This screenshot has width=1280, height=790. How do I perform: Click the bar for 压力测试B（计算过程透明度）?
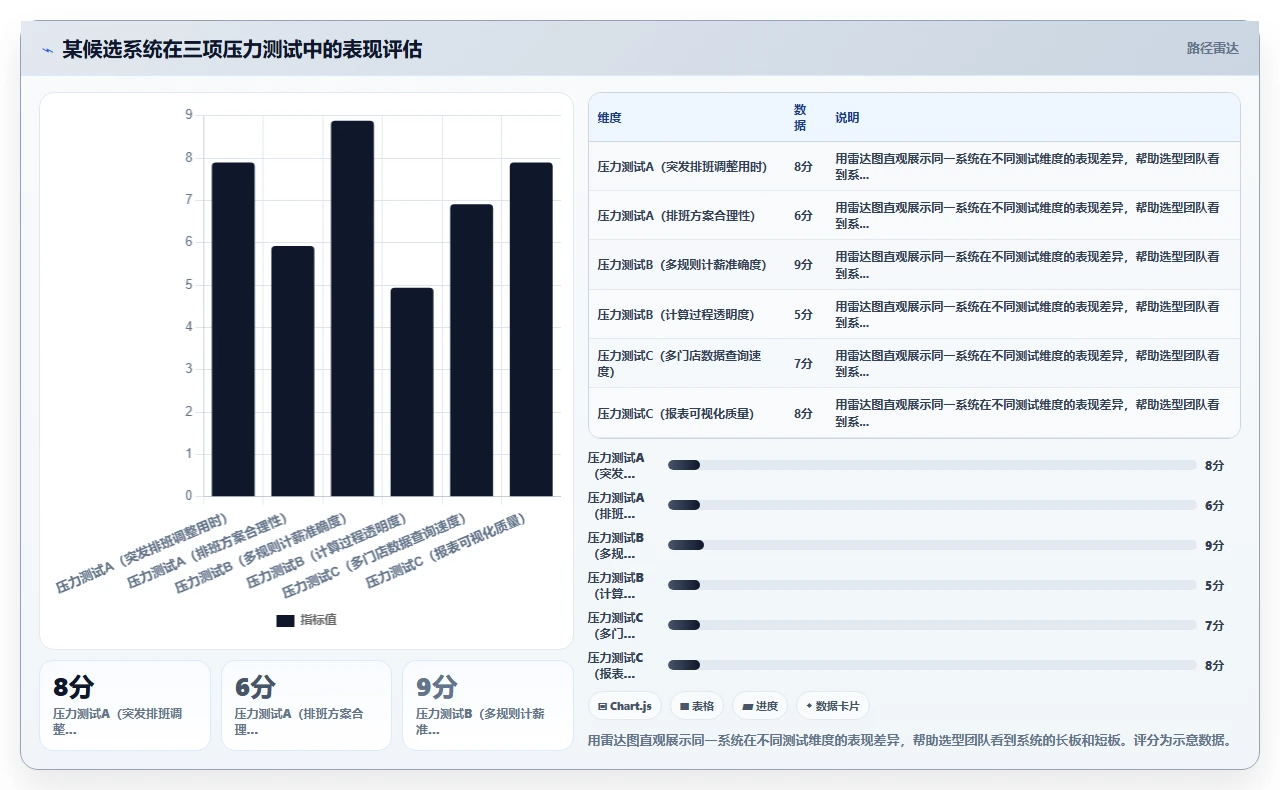[412, 392]
